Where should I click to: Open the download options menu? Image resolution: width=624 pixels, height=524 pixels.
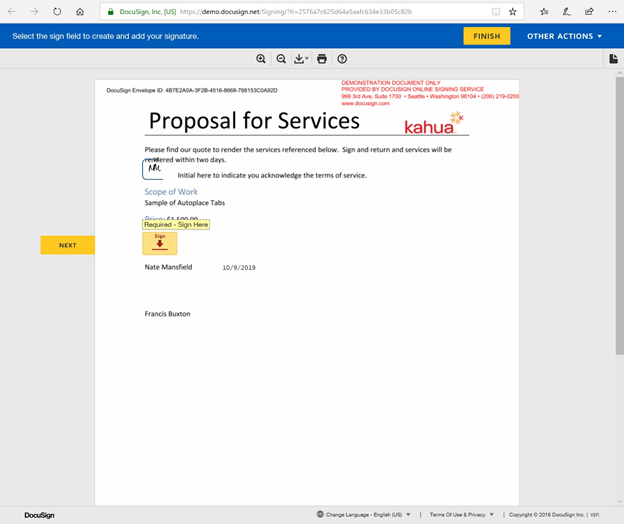point(301,59)
